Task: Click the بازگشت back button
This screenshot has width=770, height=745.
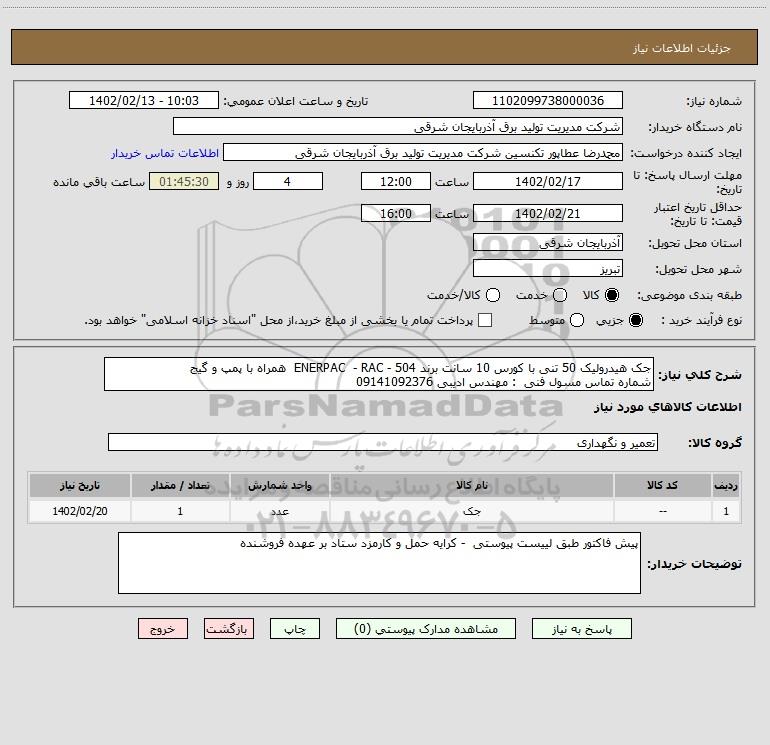Action: click(x=229, y=629)
